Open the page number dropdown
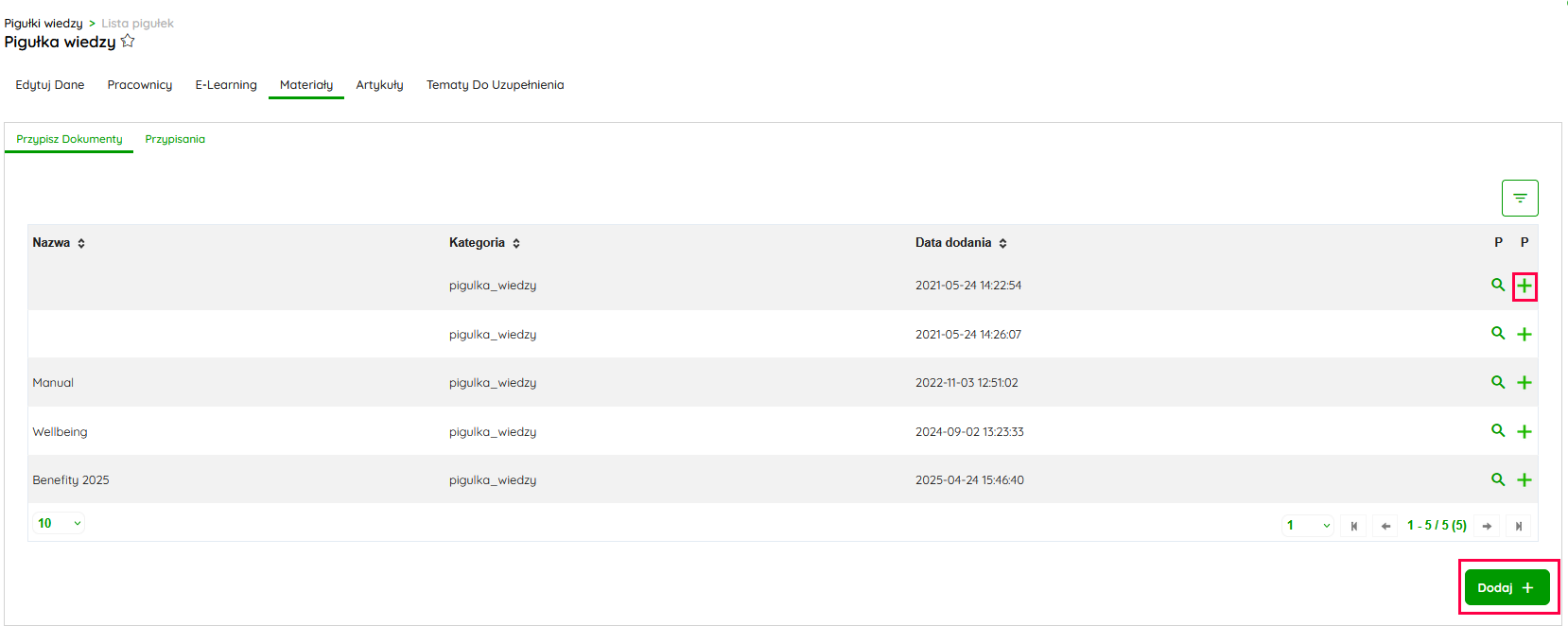The image size is (1568, 626). coord(1308,526)
